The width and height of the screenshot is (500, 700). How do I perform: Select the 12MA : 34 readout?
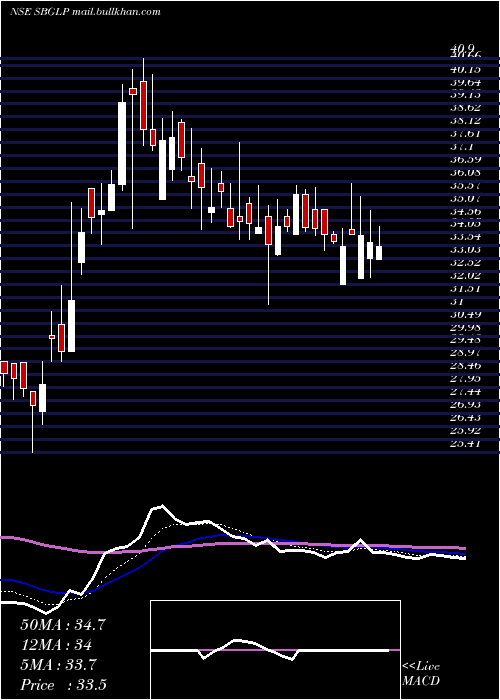56,645
